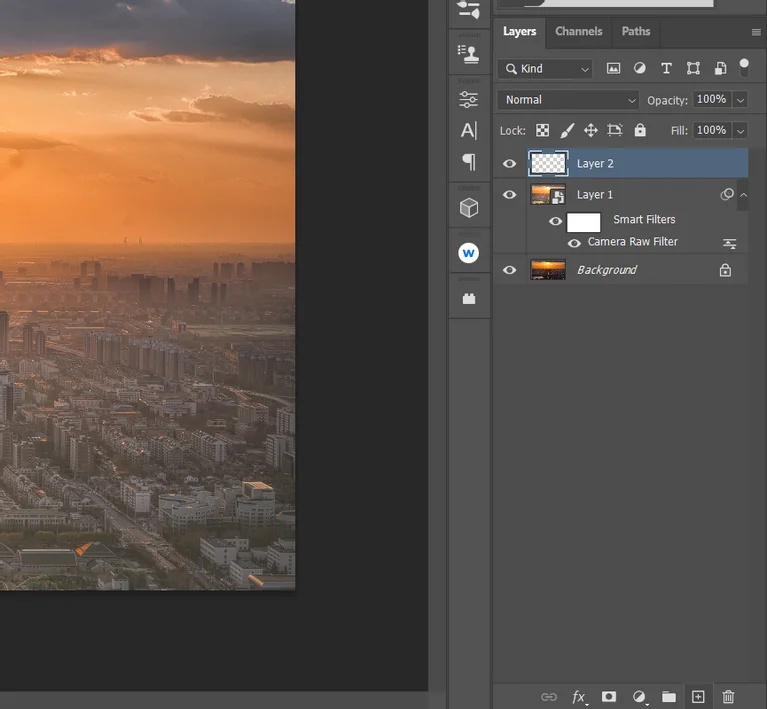Delete layer using the trash icon

728,697
